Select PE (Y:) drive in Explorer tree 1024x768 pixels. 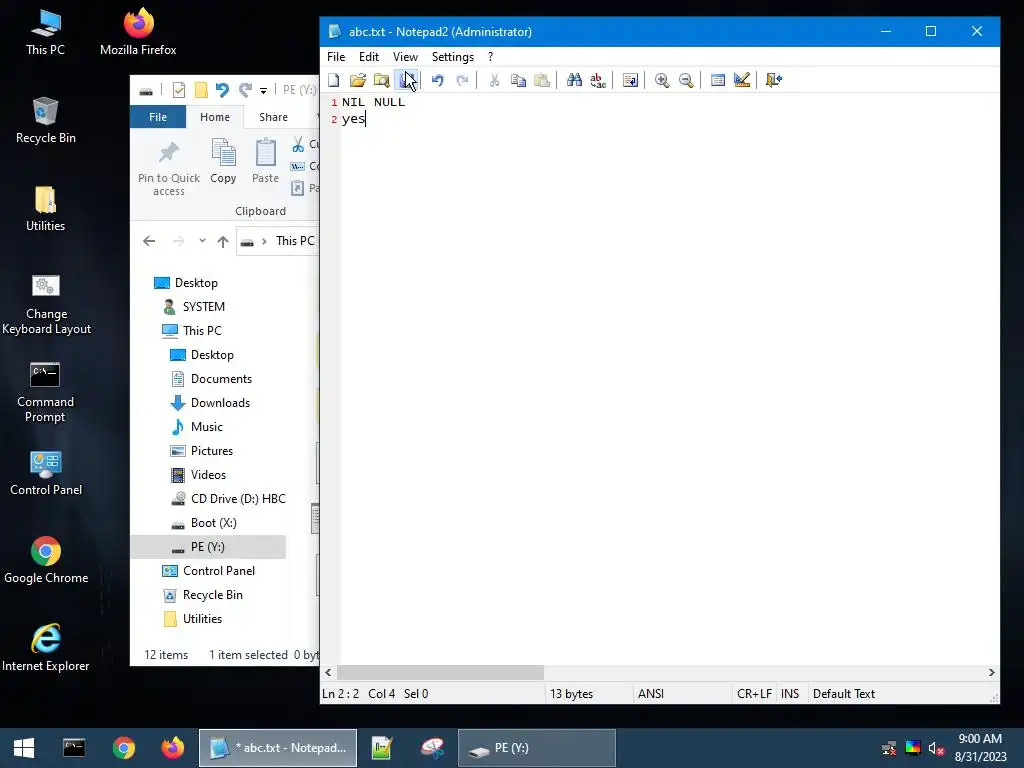(x=208, y=547)
